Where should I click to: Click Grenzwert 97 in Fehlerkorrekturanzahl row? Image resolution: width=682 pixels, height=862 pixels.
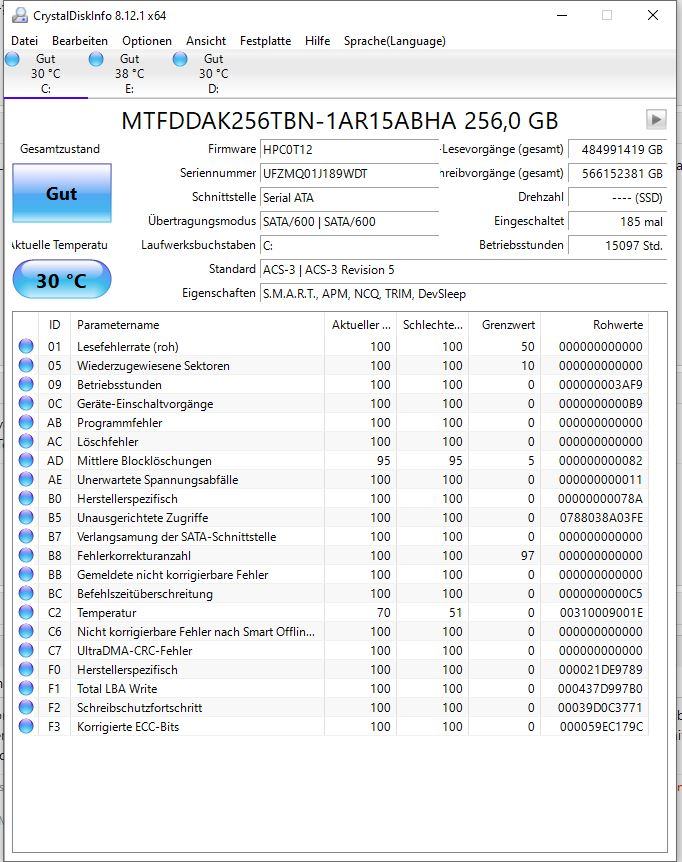528,555
